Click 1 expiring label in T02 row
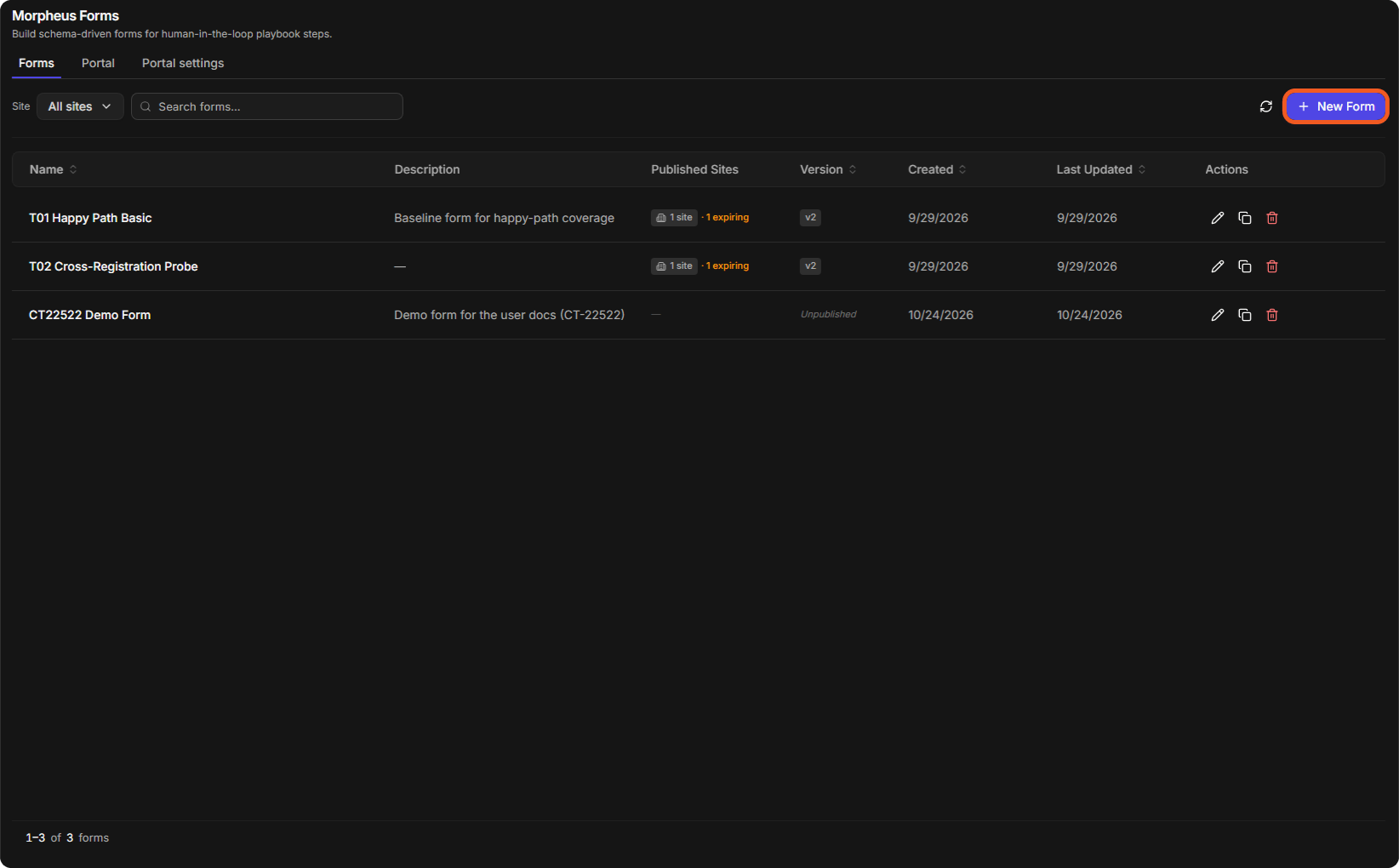This screenshot has height=868, width=1399. point(727,266)
